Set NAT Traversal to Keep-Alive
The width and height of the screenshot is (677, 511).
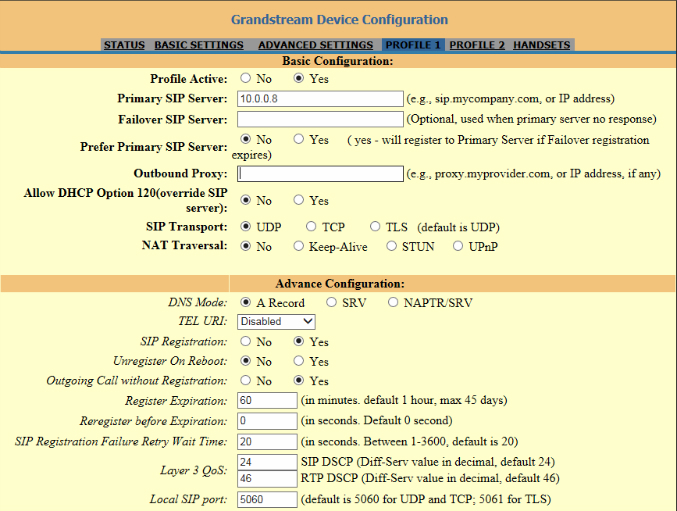point(298,246)
